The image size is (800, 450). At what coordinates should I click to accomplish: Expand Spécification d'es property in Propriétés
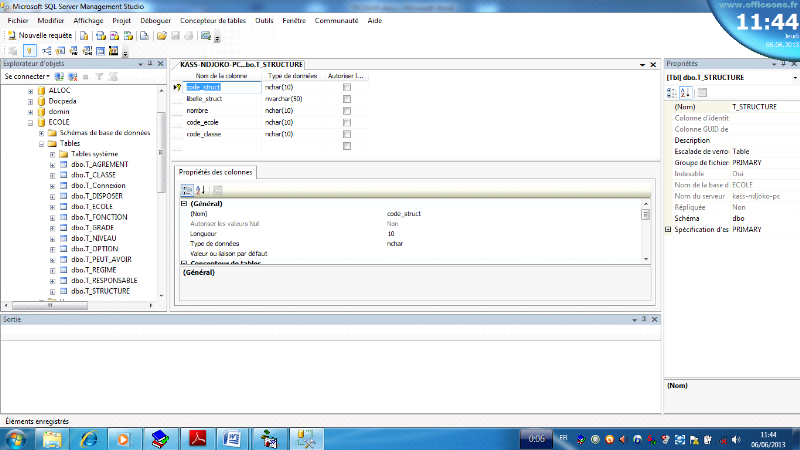point(668,230)
